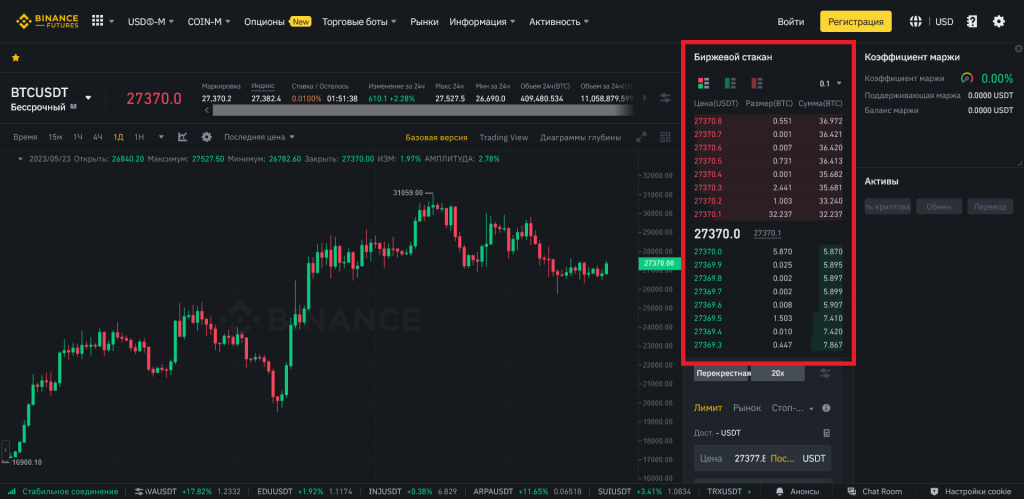
Task: Click the Посл. last price link
Action: click(x=783, y=459)
